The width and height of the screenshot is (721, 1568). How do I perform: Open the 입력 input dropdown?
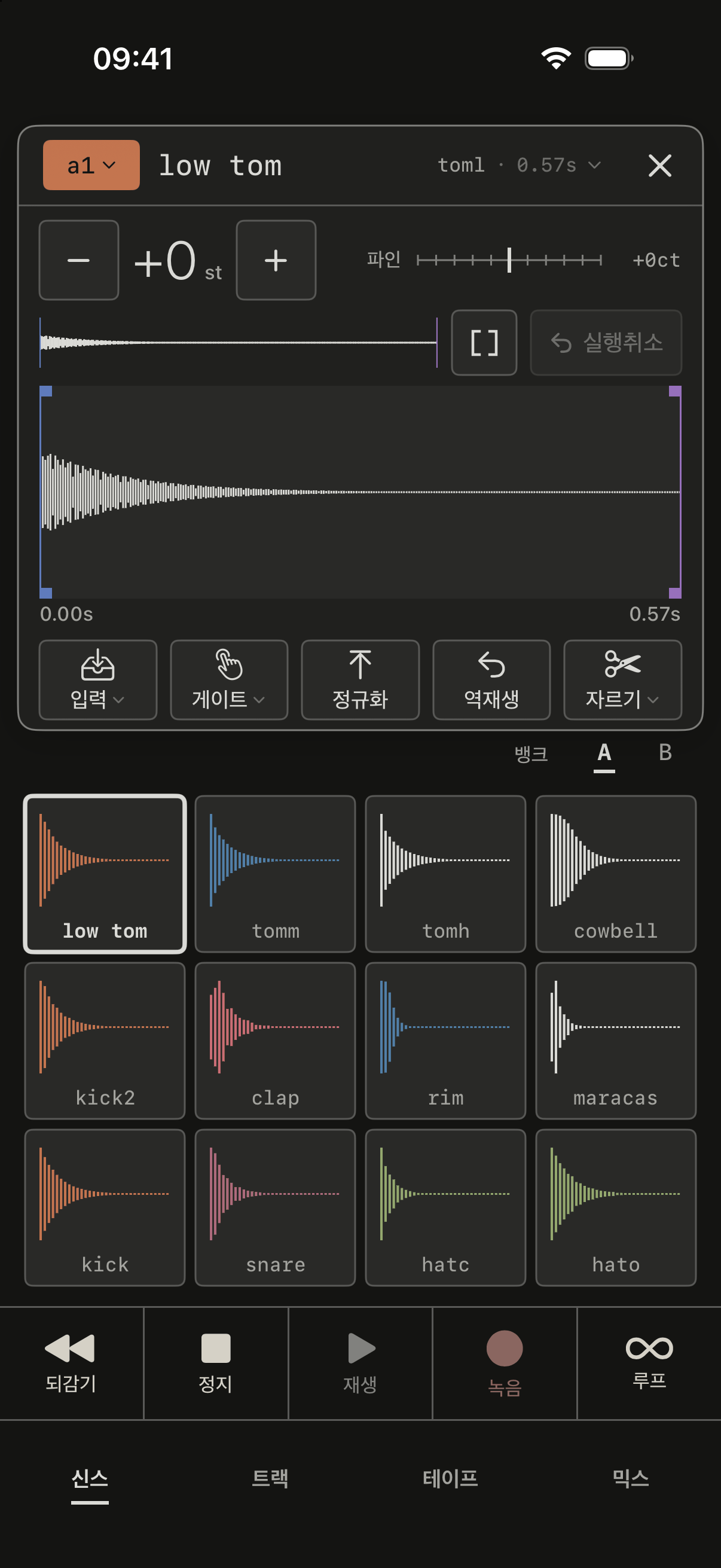[98, 679]
